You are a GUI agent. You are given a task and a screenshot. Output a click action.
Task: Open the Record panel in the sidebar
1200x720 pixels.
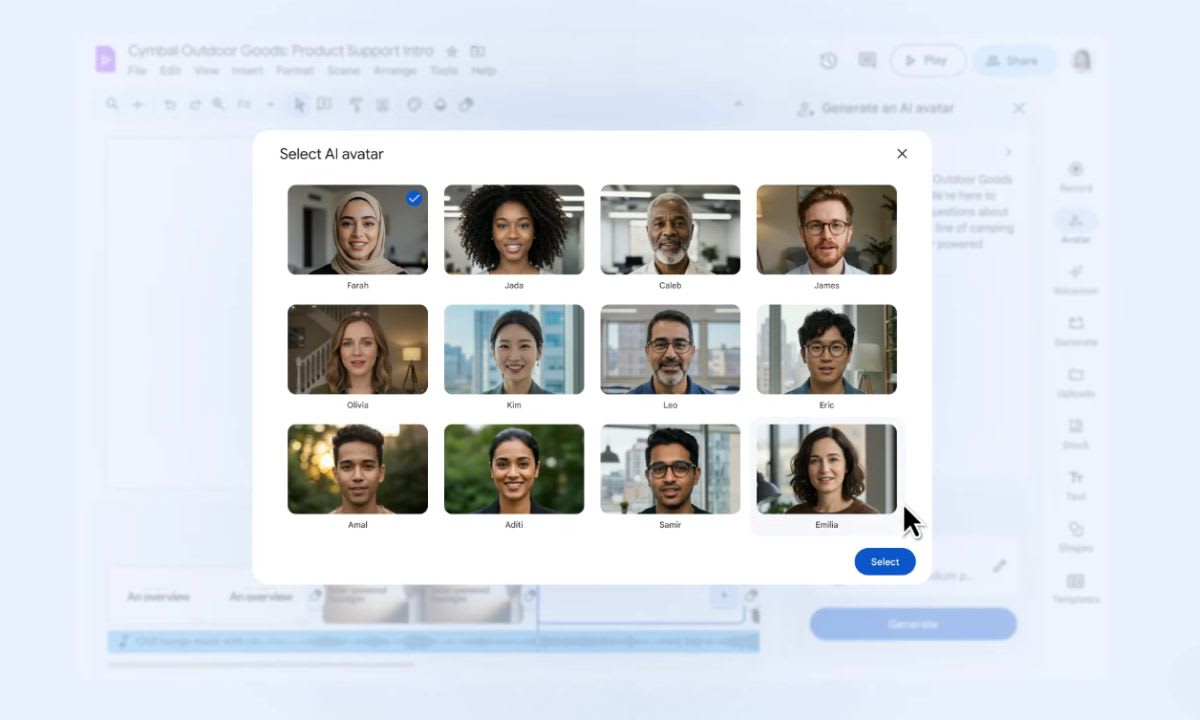(1076, 170)
